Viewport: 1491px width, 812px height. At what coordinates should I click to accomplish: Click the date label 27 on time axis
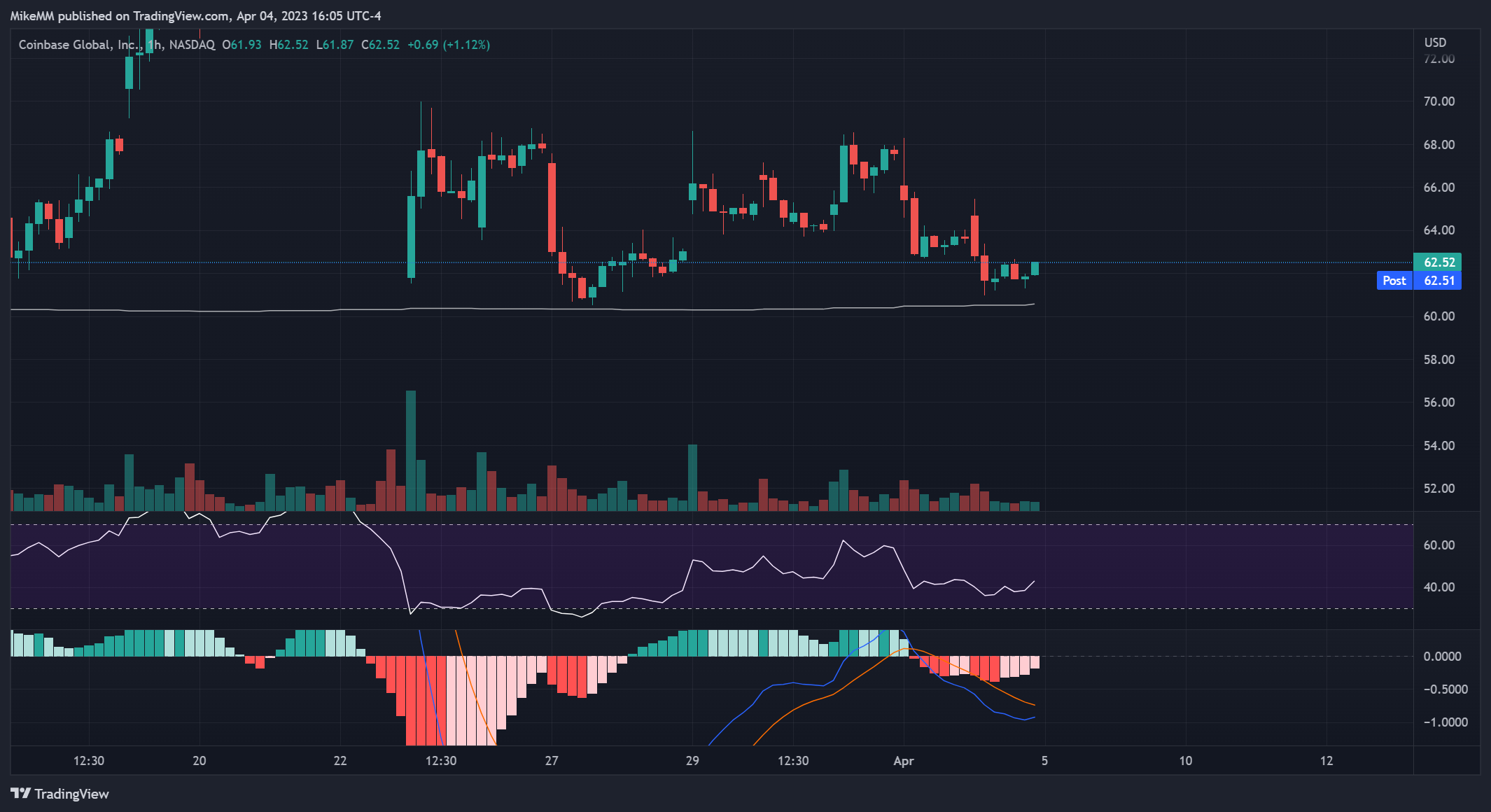552,761
